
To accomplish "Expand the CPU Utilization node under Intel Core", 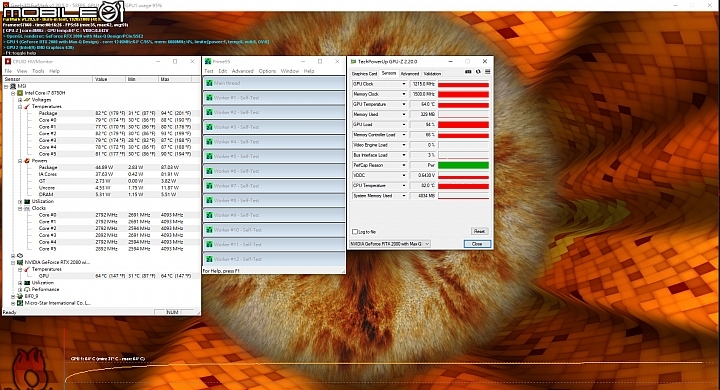I will coord(20,202).
